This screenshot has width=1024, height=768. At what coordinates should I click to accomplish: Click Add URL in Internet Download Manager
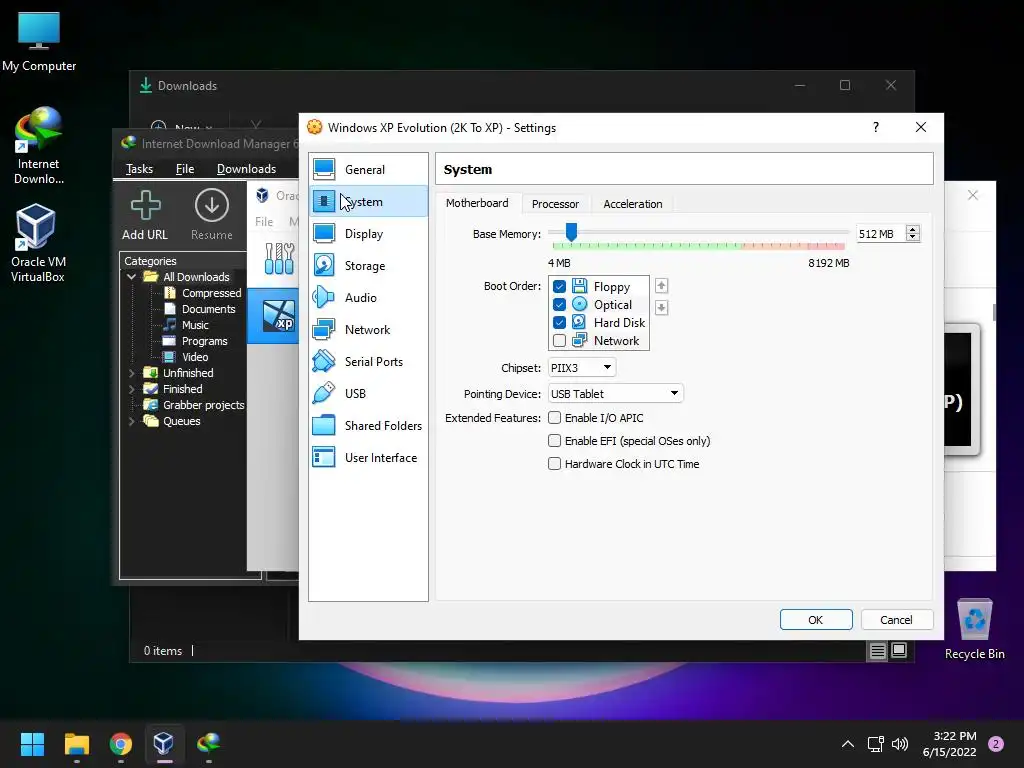(145, 216)
